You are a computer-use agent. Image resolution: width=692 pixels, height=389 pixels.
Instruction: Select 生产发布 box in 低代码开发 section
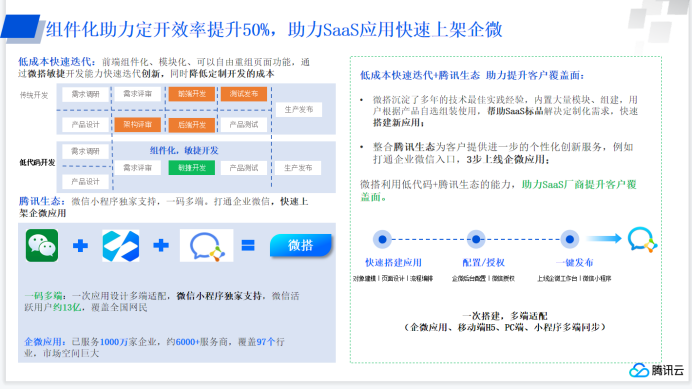pos(298,168)
